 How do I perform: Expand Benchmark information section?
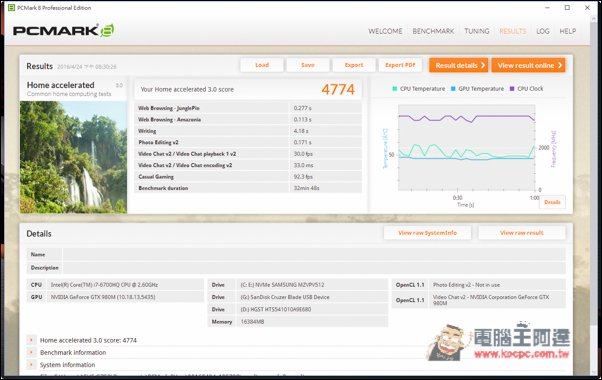[31, 352]
